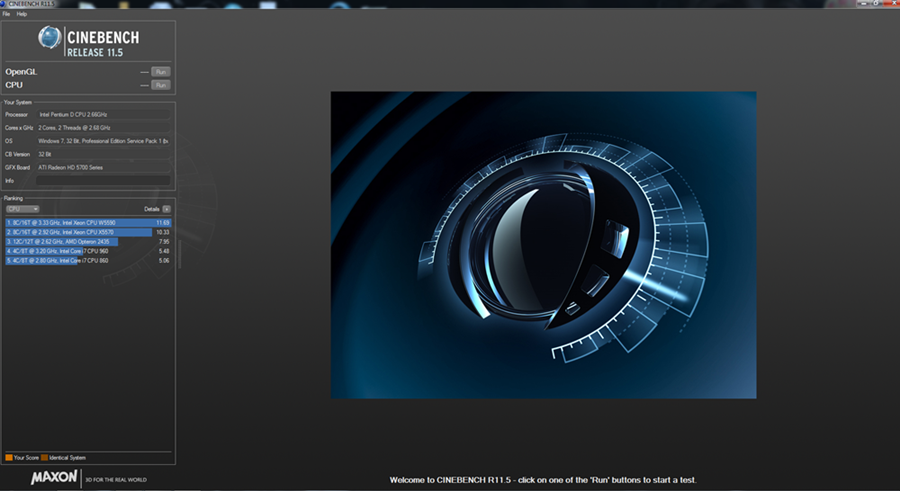
Task: Select the Xeon W5590 ranking entry
Action: point(88,222)
